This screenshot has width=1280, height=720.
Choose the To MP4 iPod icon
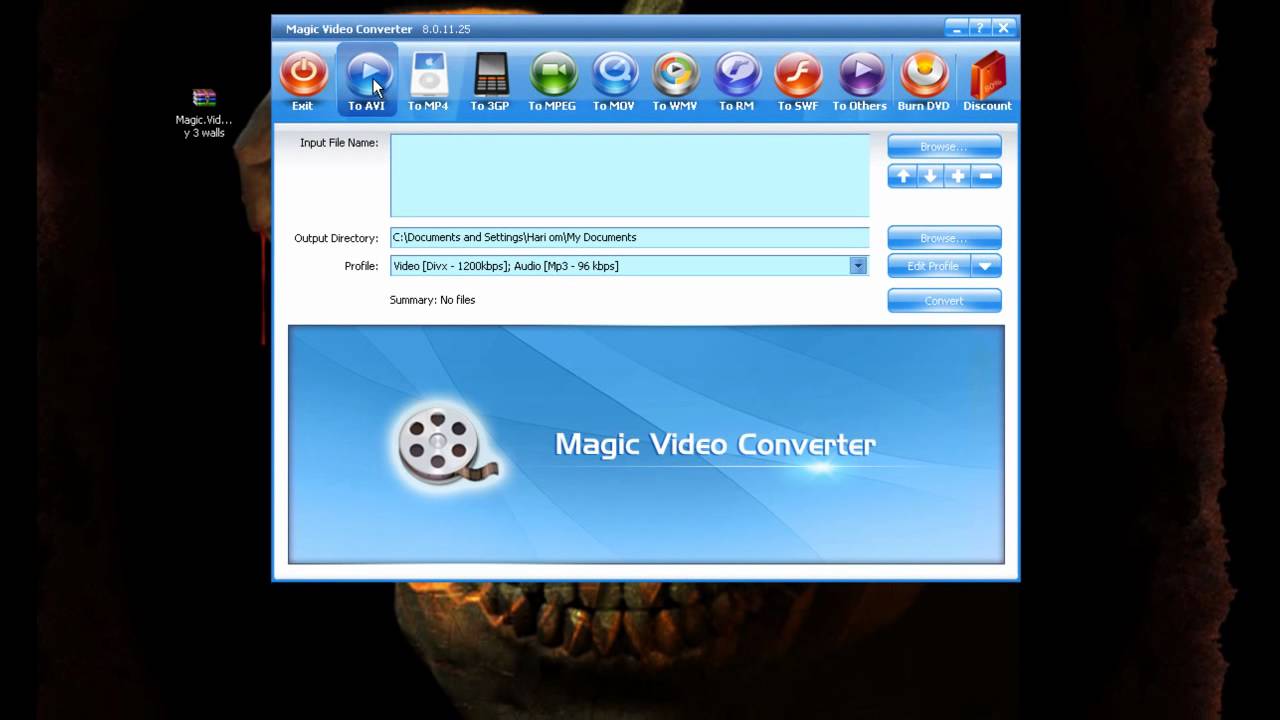pos(428,80)
